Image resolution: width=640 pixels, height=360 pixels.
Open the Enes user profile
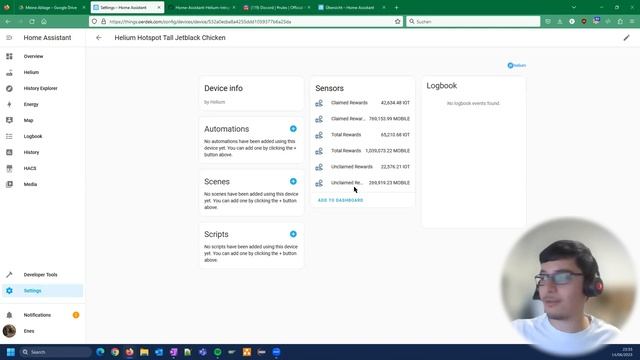tap(42, 331)
